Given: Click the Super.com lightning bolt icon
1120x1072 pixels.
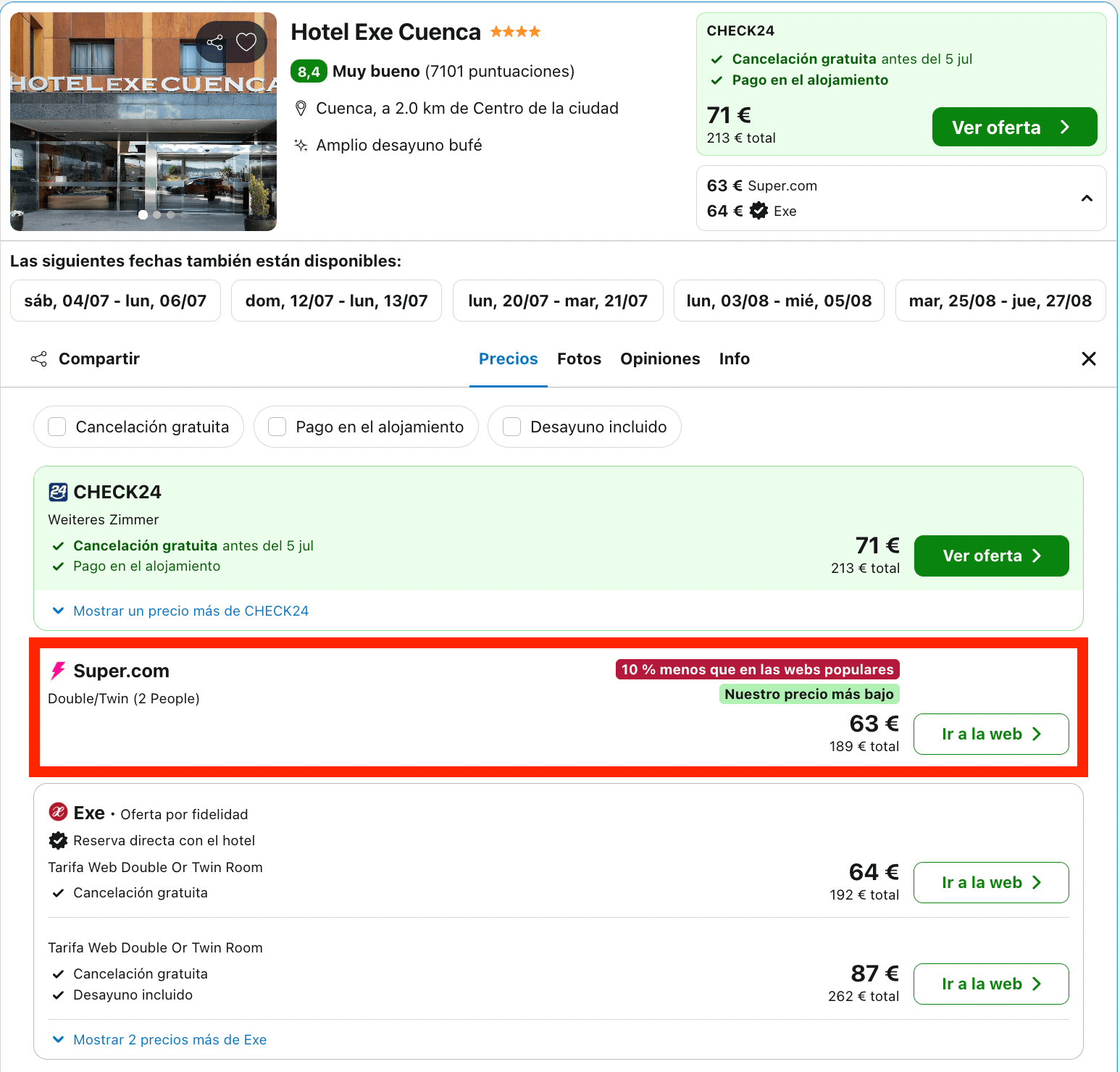Looking at the screenshot, I should pos(58,671).
